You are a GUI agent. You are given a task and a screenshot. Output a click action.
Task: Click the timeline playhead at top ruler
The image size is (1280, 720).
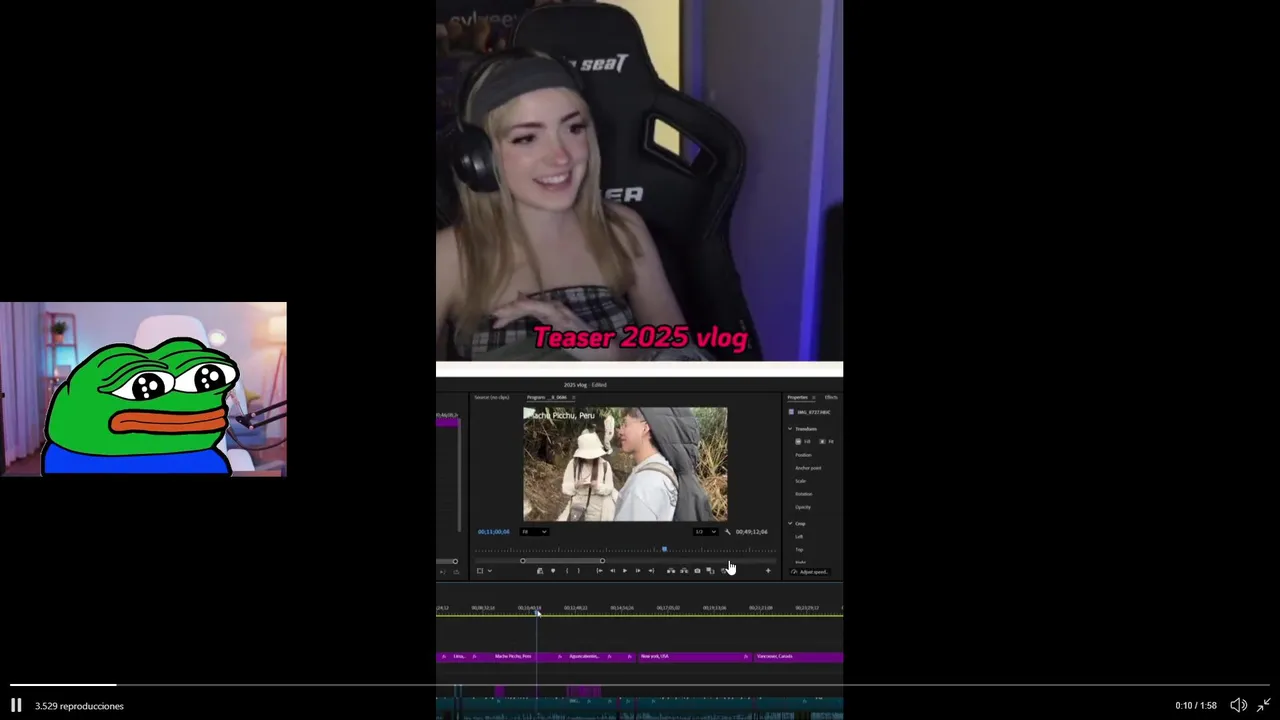point(537,612)
